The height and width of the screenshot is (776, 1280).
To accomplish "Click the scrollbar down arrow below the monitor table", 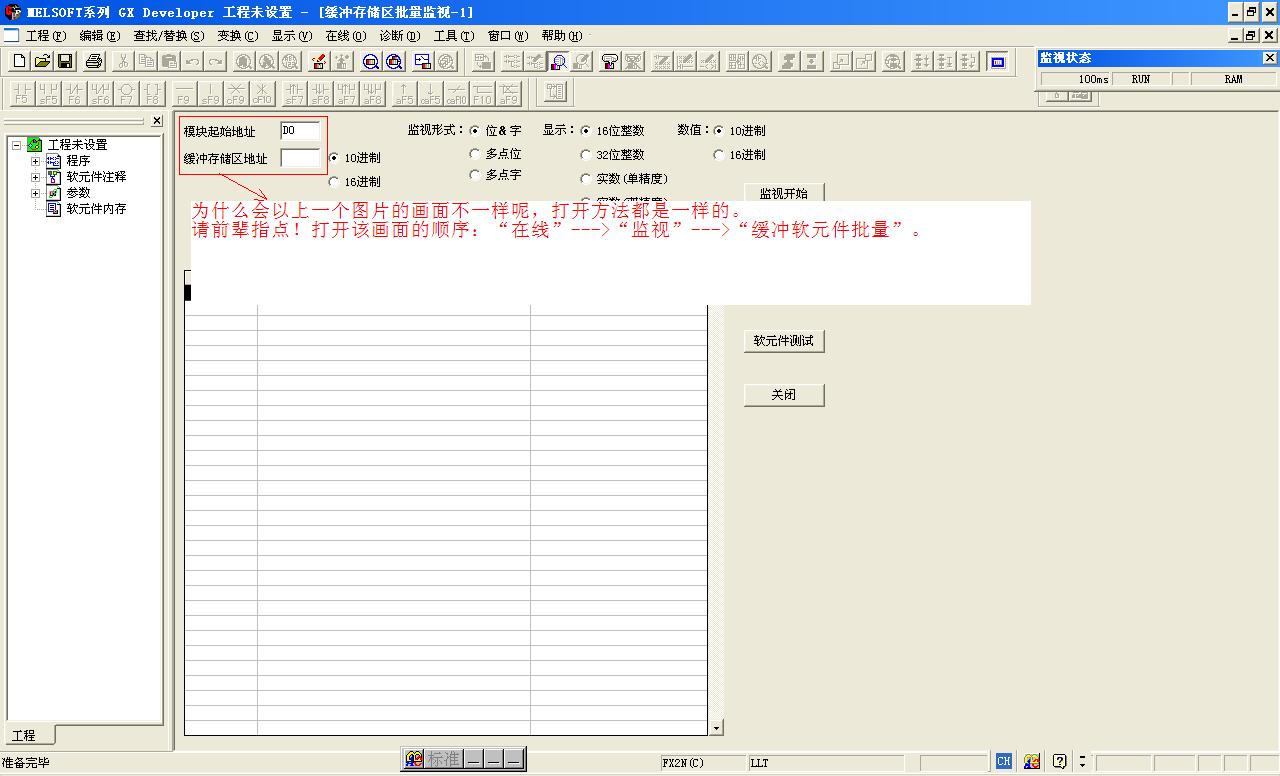I will click(715, 728).
